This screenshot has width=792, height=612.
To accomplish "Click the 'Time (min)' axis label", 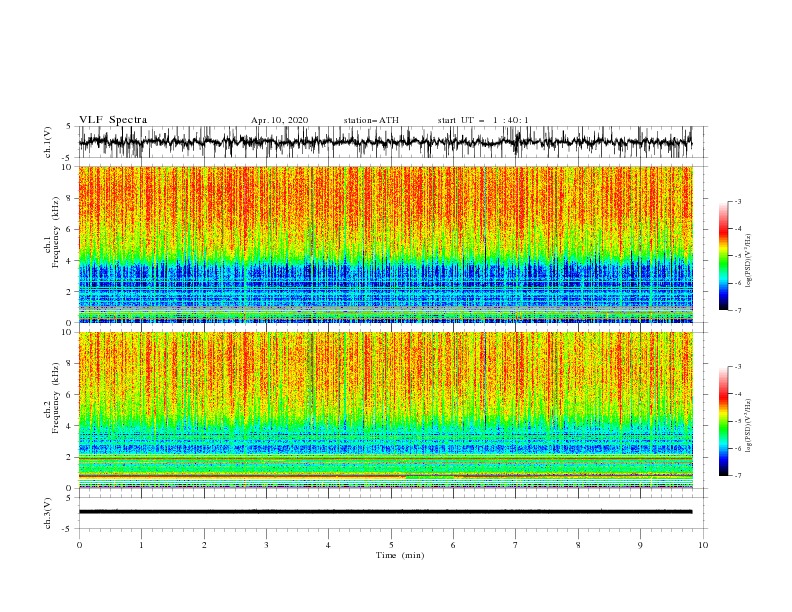I will coord(400,555).
